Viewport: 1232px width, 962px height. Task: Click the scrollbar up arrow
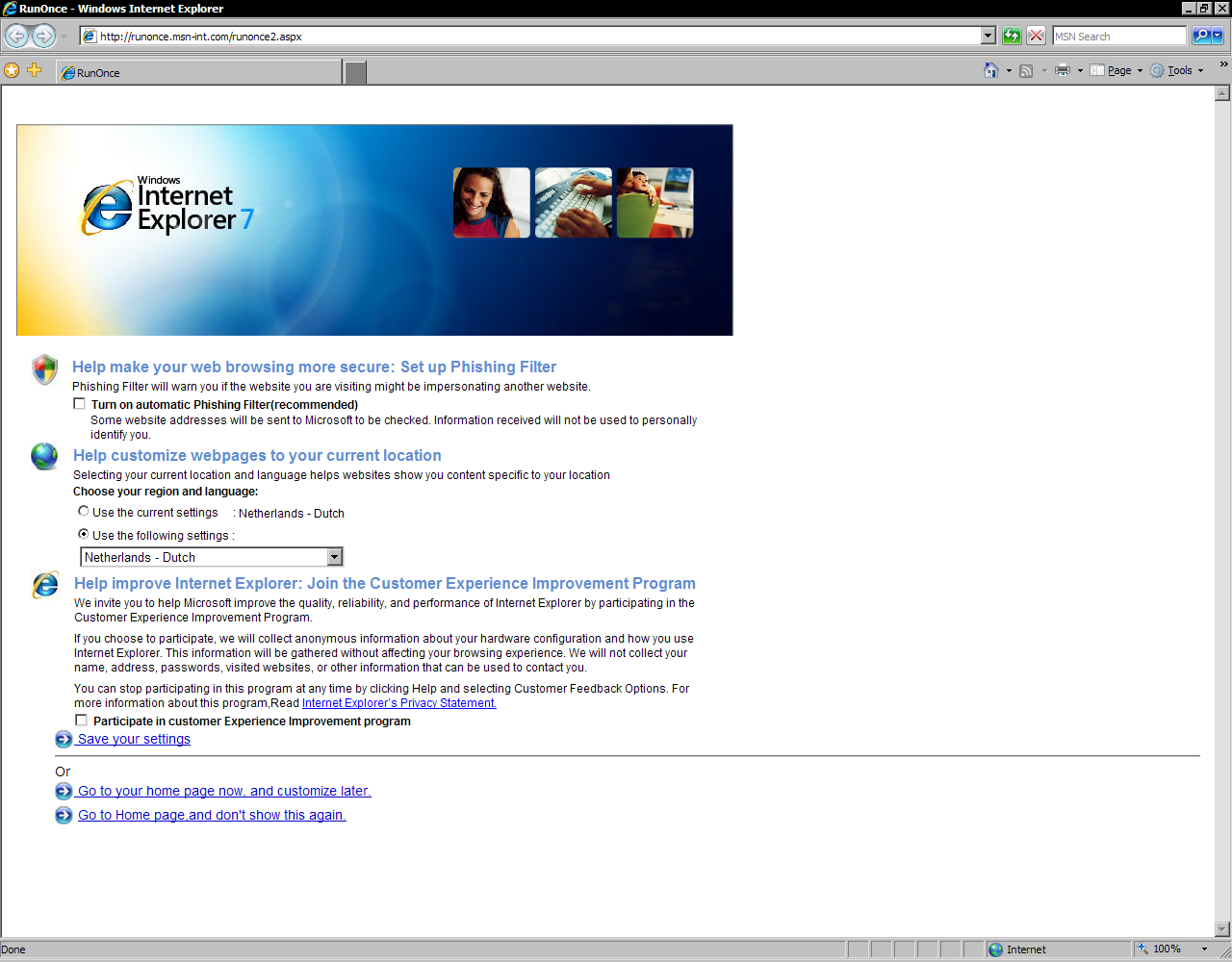pyautogui.click(x=1222, y=93)
